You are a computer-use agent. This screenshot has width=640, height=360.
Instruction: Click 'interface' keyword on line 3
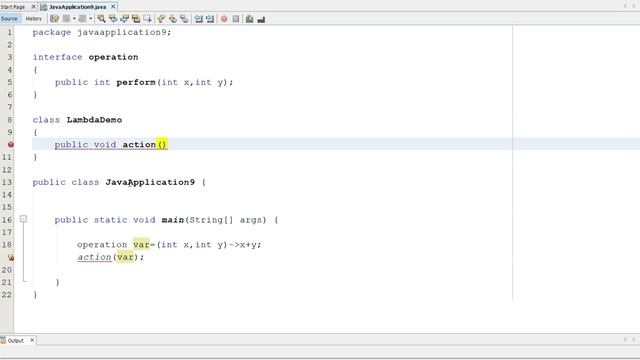pyautogui.click(x=58, y=57)
